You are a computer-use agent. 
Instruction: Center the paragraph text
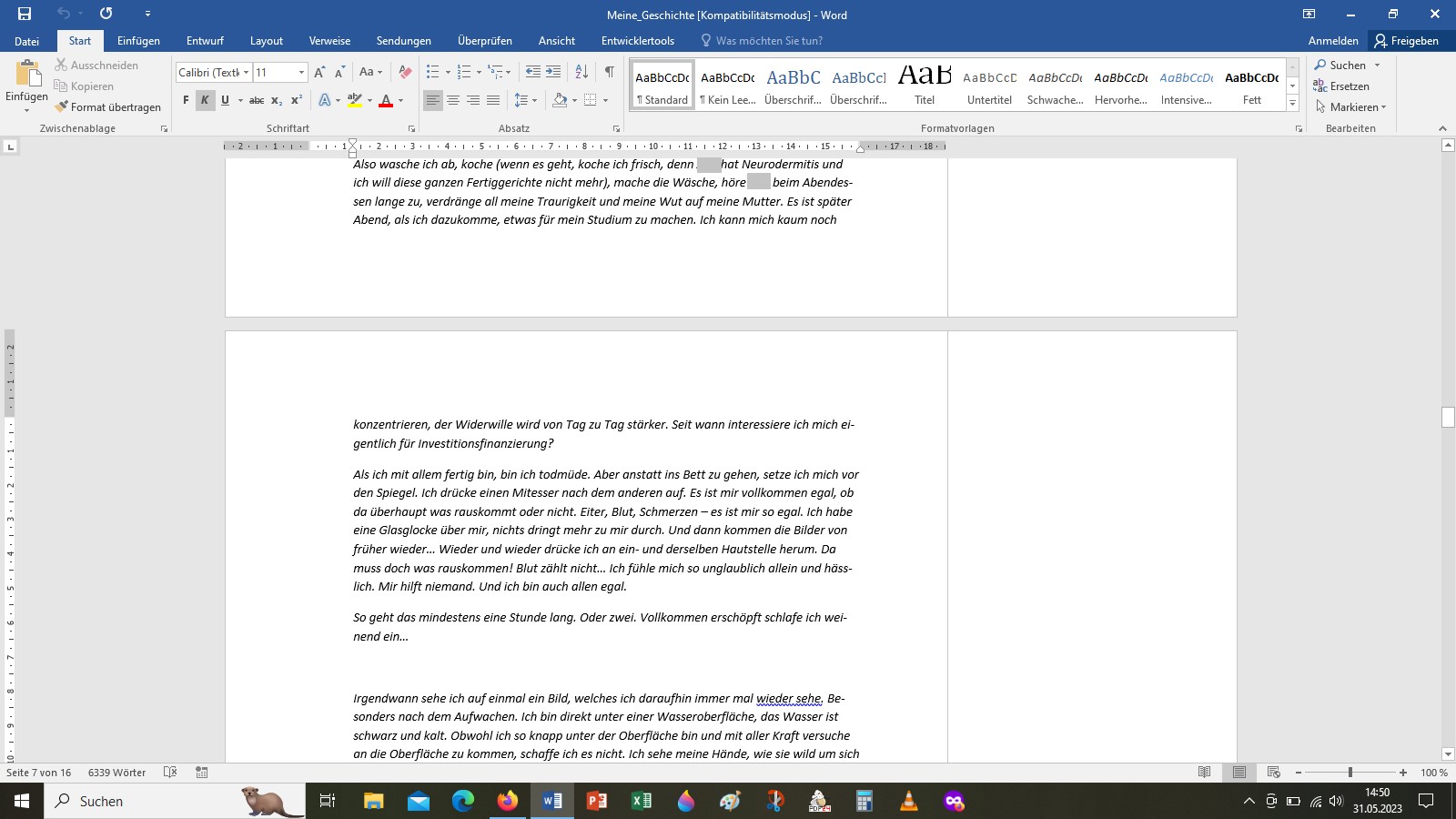pyautogui.click(x=453, y=100)
